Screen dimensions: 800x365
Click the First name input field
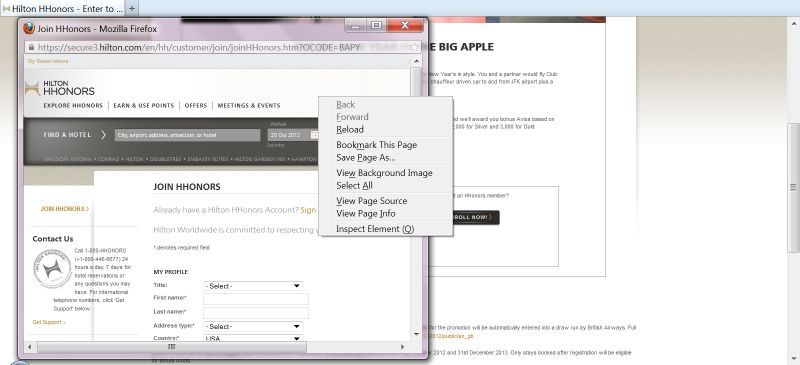click(256, 299)
